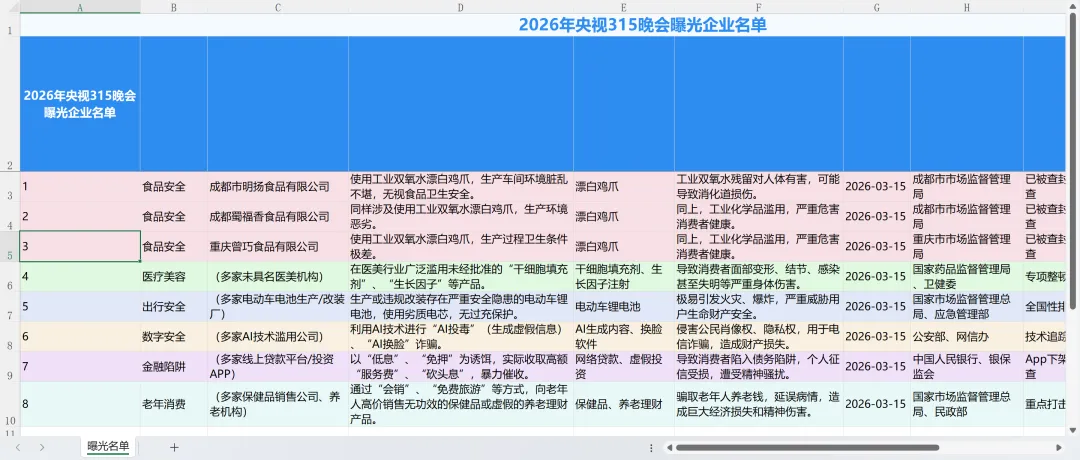Click the three-dot scrollbar split handle

pos(652,448)
